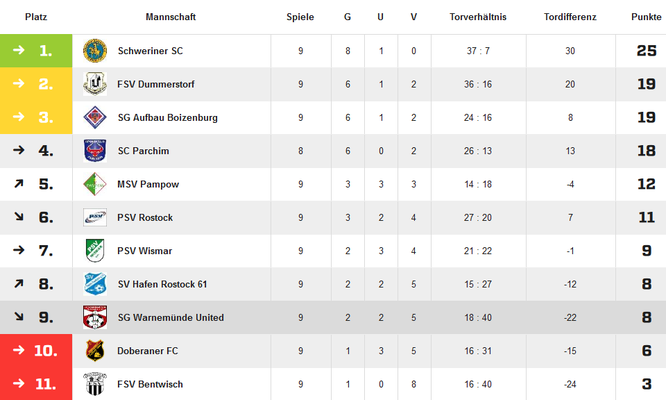This screenshot has width=666, height=400.
Task: Click the FSV Bentwisch striped crest
Action: coord(95,384)
